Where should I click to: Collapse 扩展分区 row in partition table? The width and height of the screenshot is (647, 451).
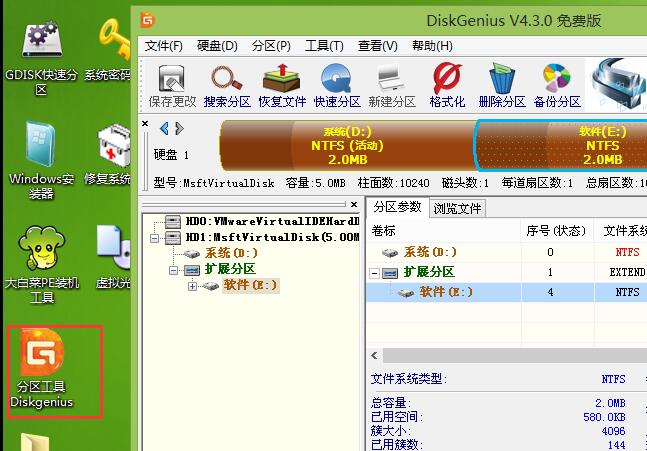pos(374,273)
